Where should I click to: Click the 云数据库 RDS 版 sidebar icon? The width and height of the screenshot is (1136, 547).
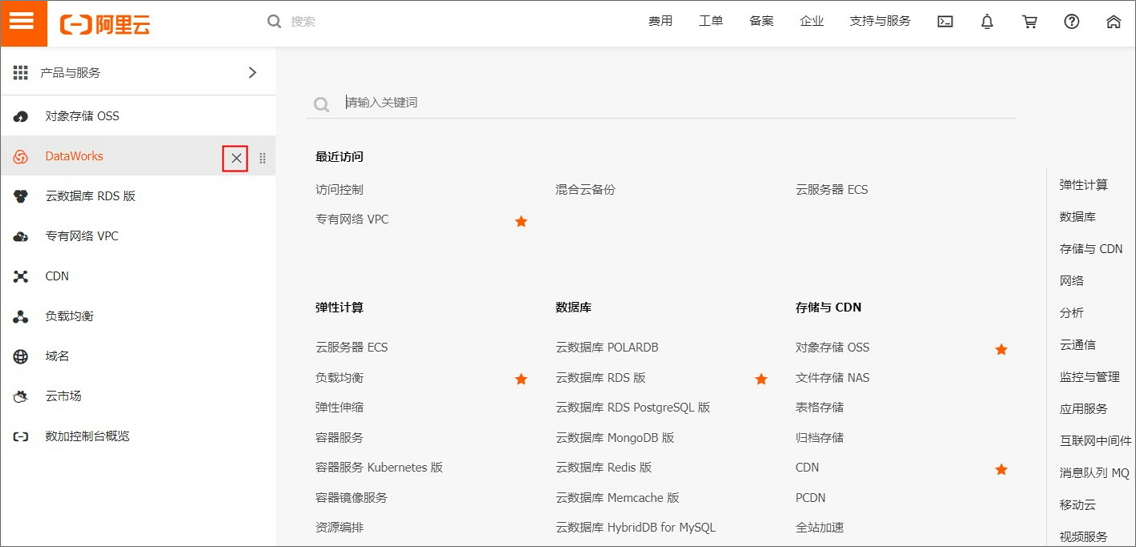pos(21,196)
